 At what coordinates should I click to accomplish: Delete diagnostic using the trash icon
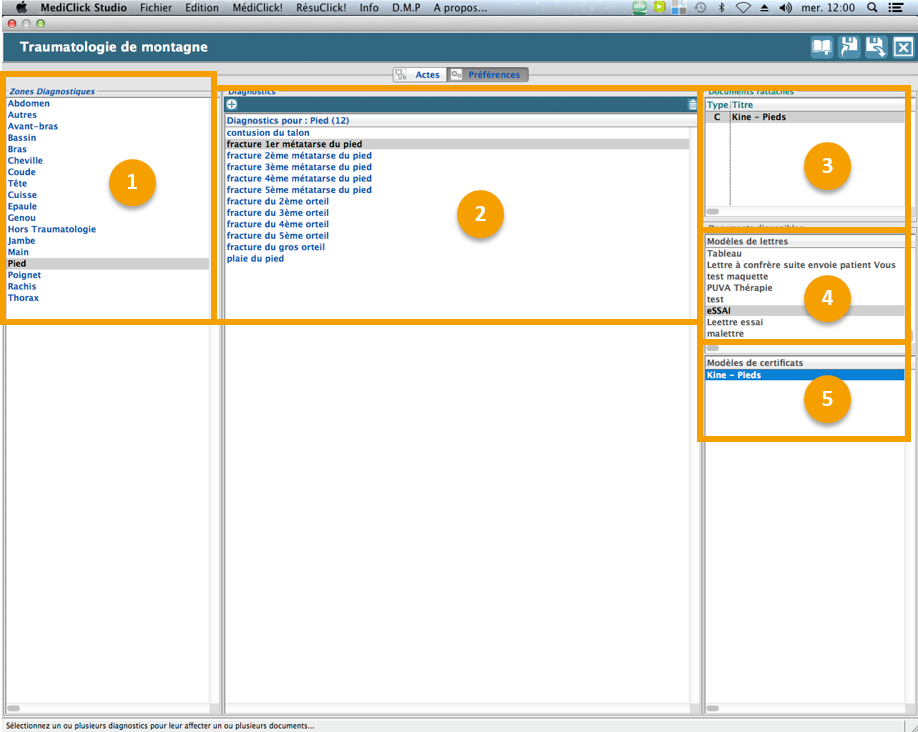click(692, 105)
